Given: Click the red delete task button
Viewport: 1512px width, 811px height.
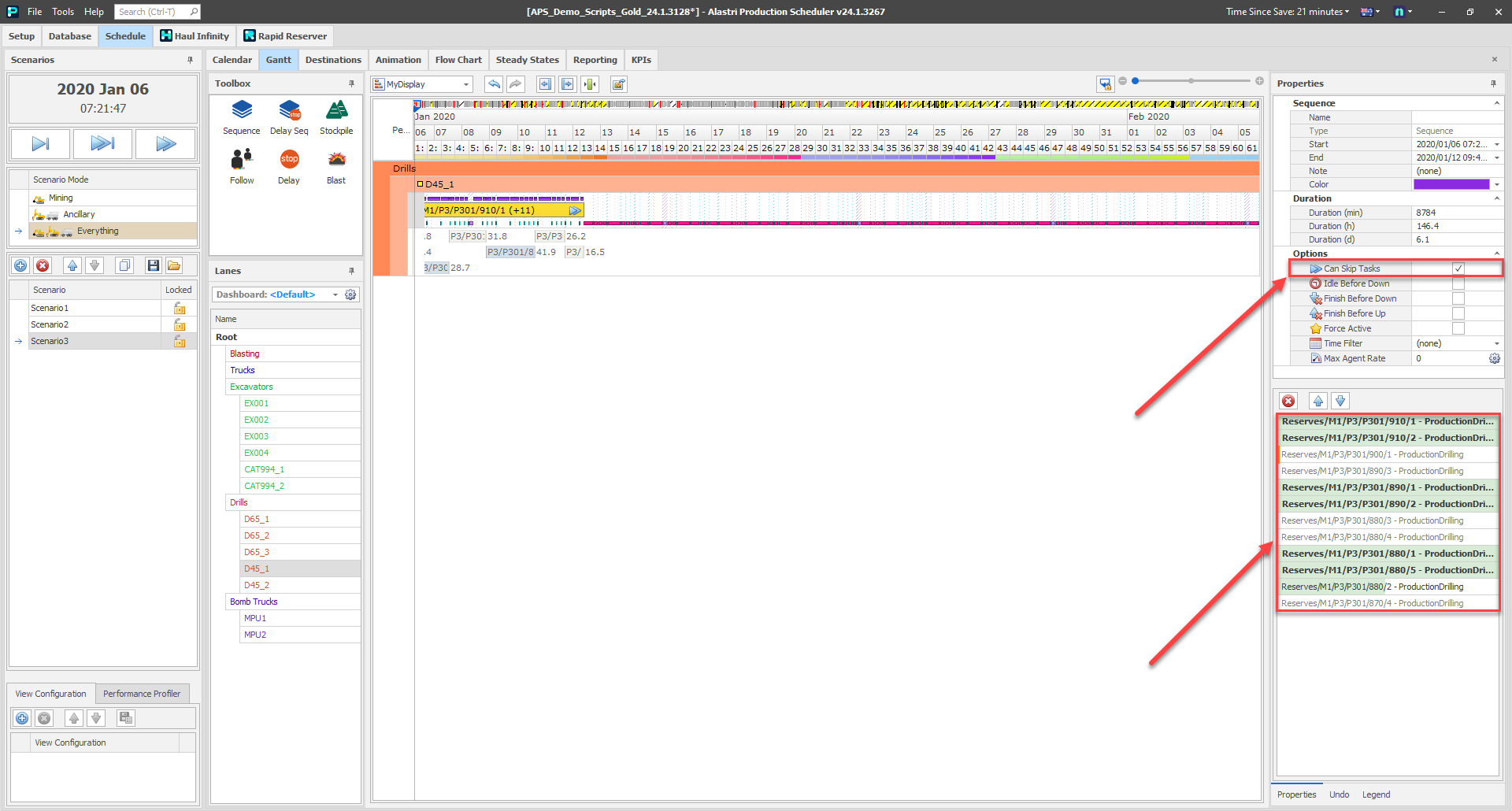Looking at the screenshot, I should [1288, 401].
